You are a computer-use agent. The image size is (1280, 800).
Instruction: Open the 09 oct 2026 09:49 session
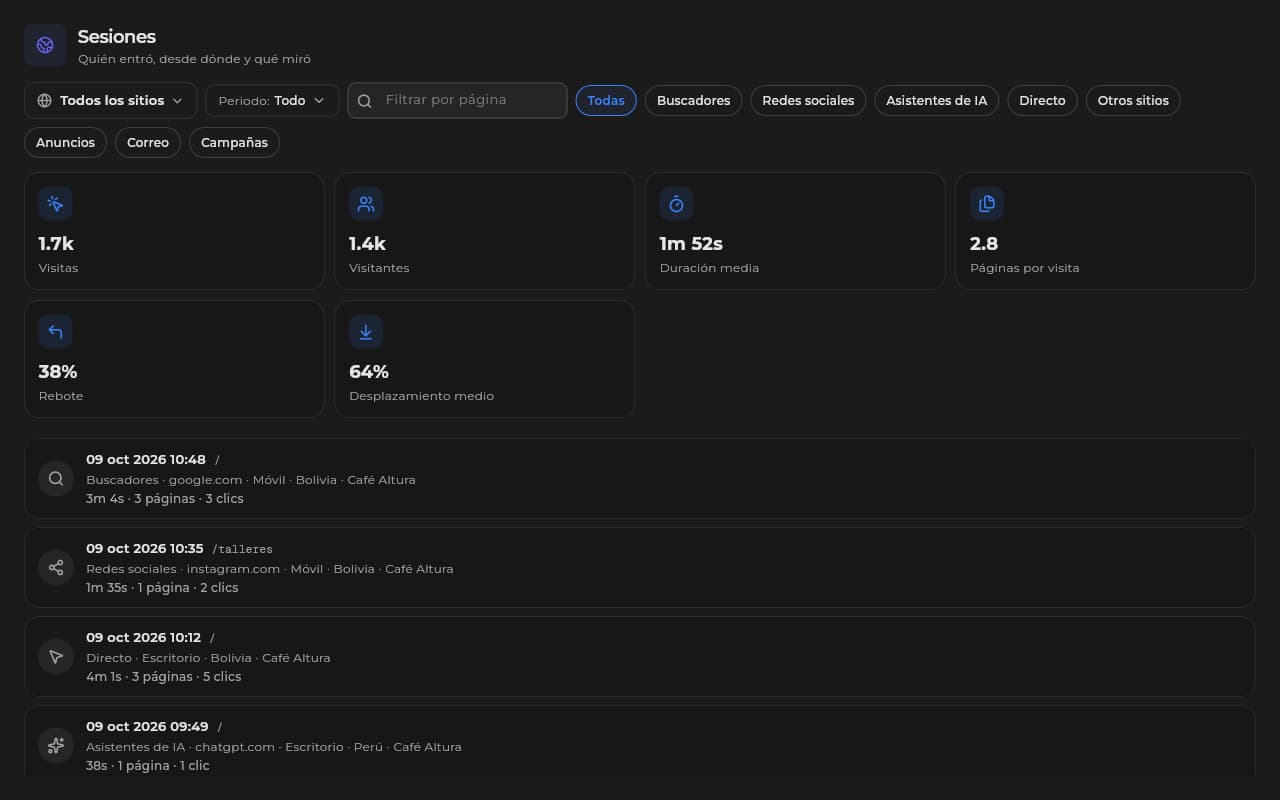639,741
